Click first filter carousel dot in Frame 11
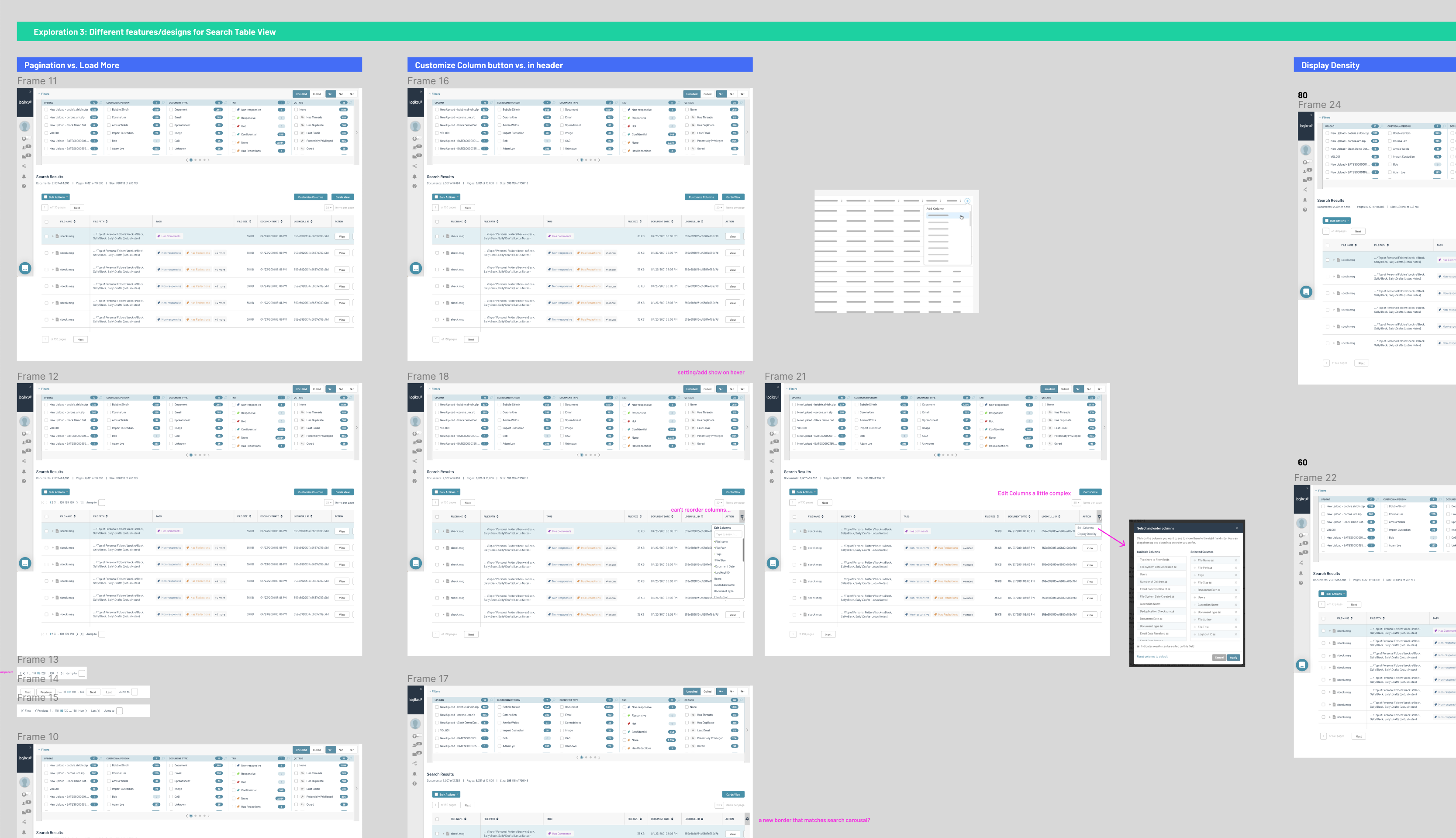This screenshot has width=1456, height=838. point(191,160)
